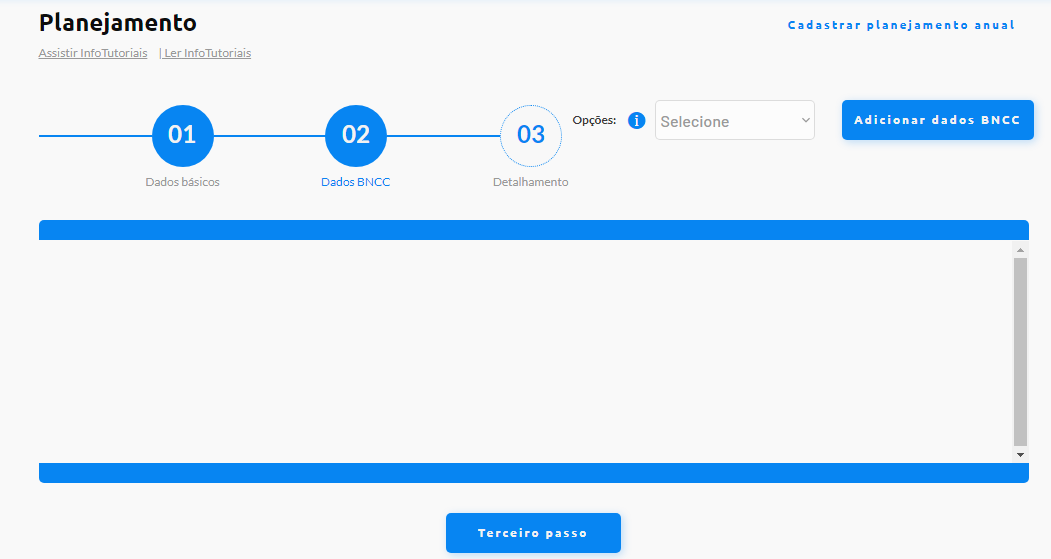Click the Planejamento page heading
This screenshot has height=559, width=1051.
[x=118, y=23]
